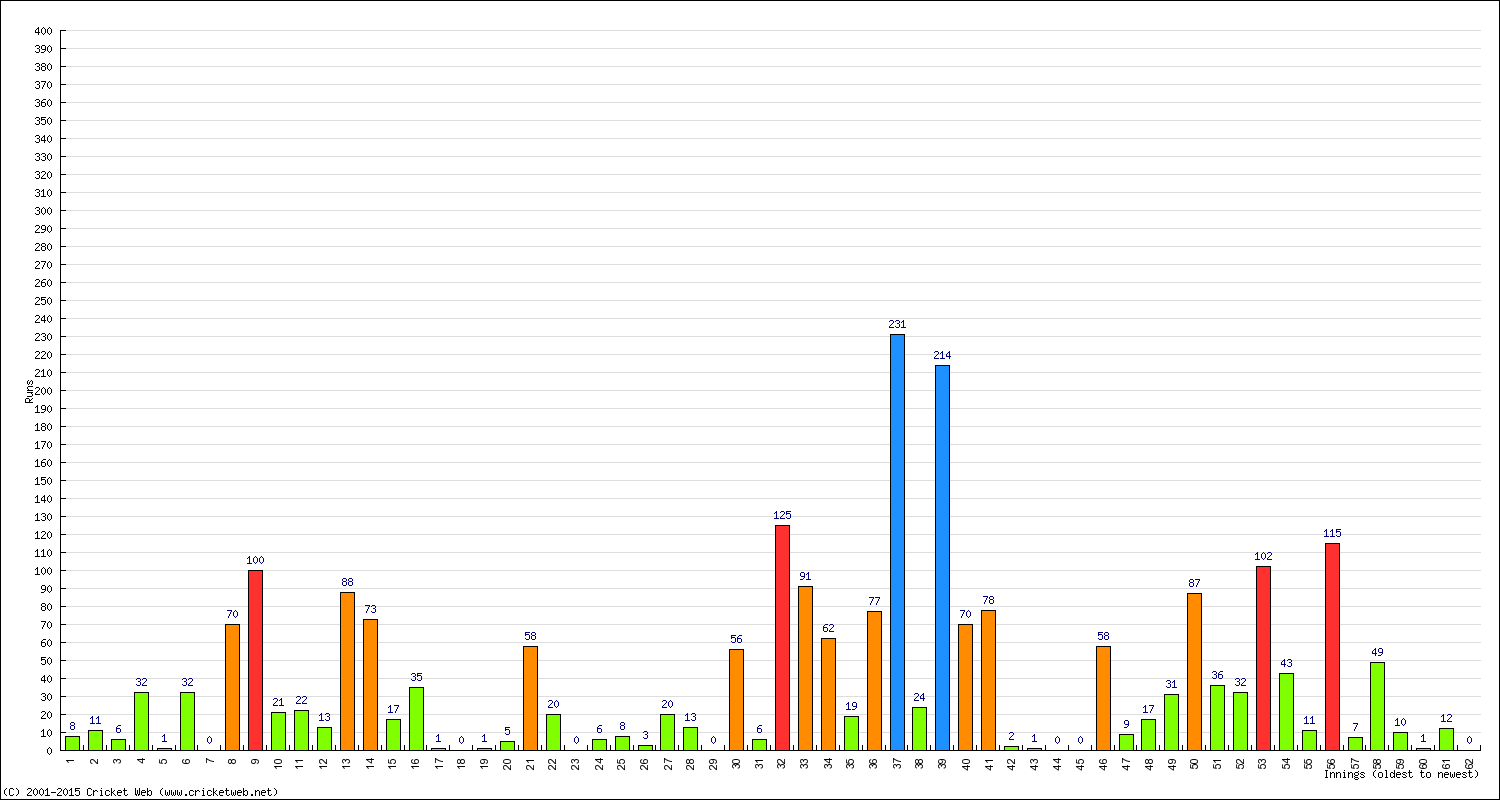Viewport: 1500px width, 800px height.
Task: Select the 115 value label
Action: pyautogui.click(x=1332, y=533)
